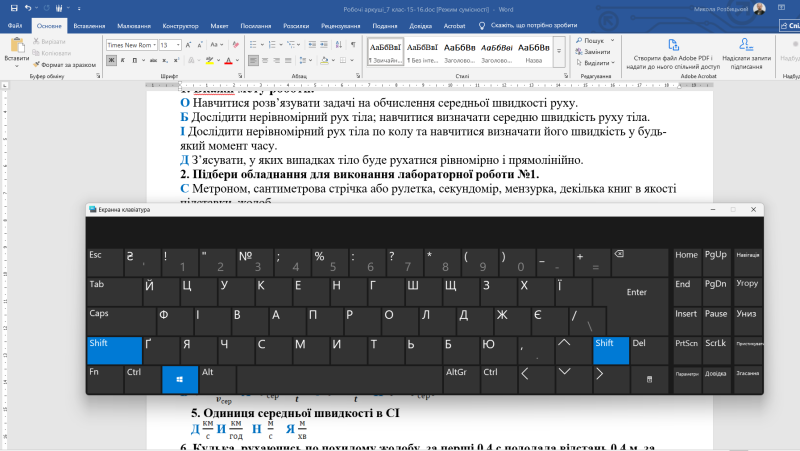This screenshot has width=800, height=451.
Task: Clear all formatting with the eraser icon
Action: [235, 45]
